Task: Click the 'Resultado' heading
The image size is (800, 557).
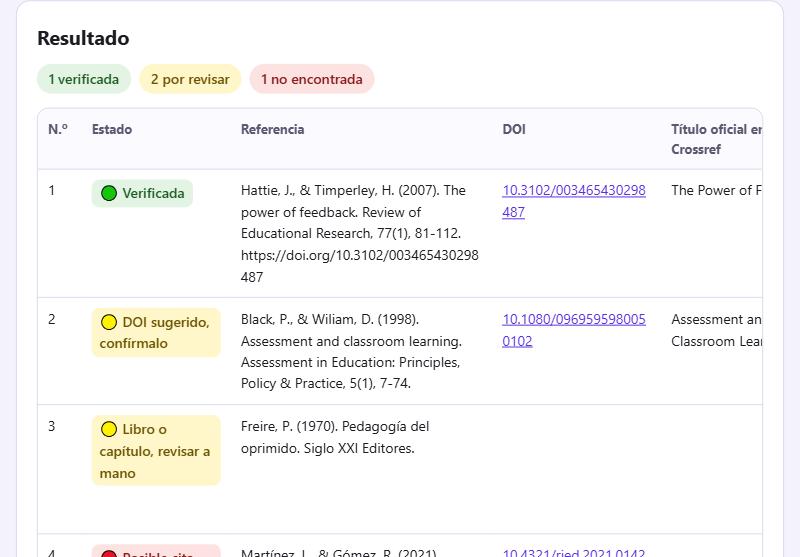Action: 83,38
